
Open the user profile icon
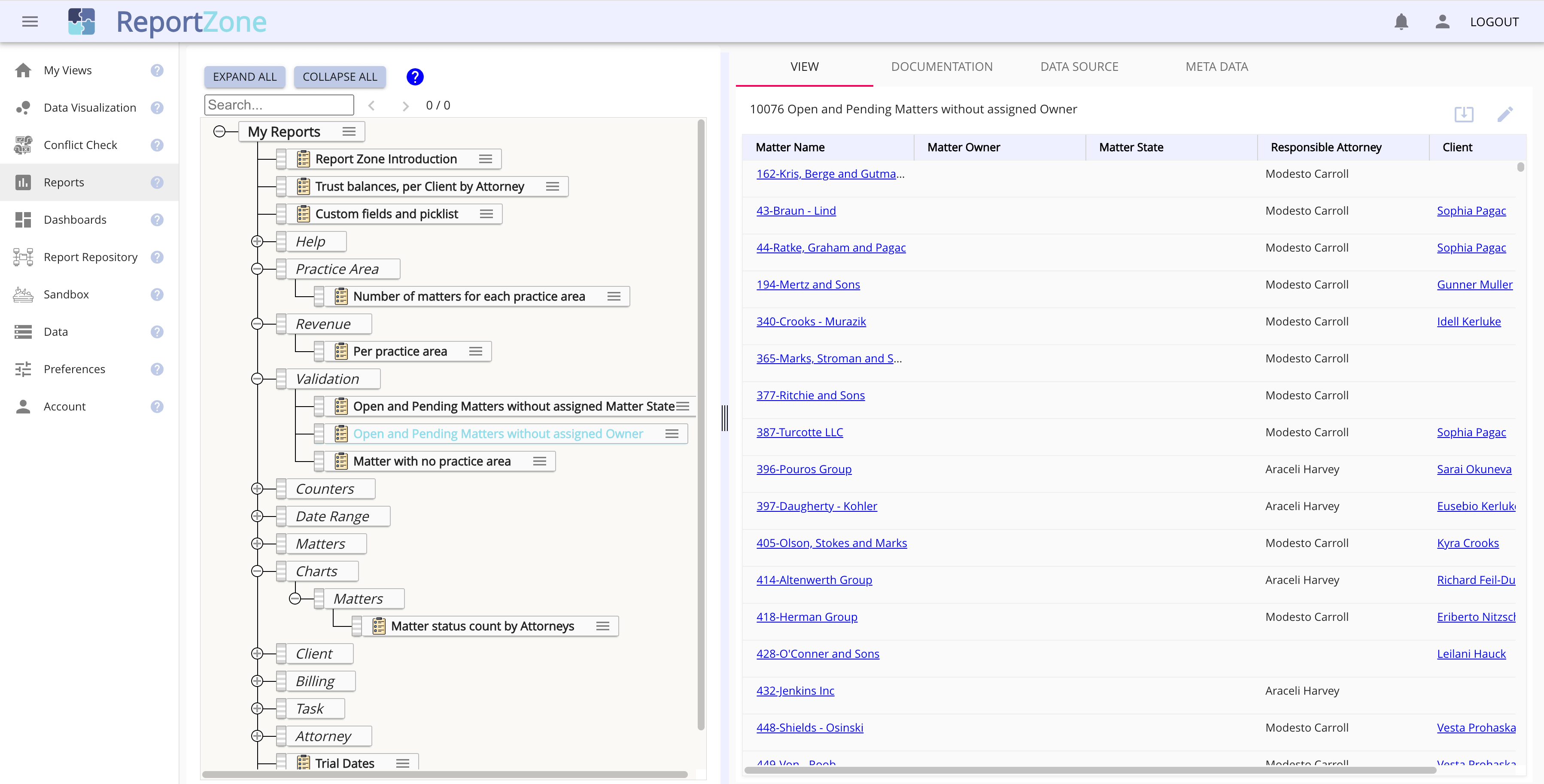tap(1442, 21)
